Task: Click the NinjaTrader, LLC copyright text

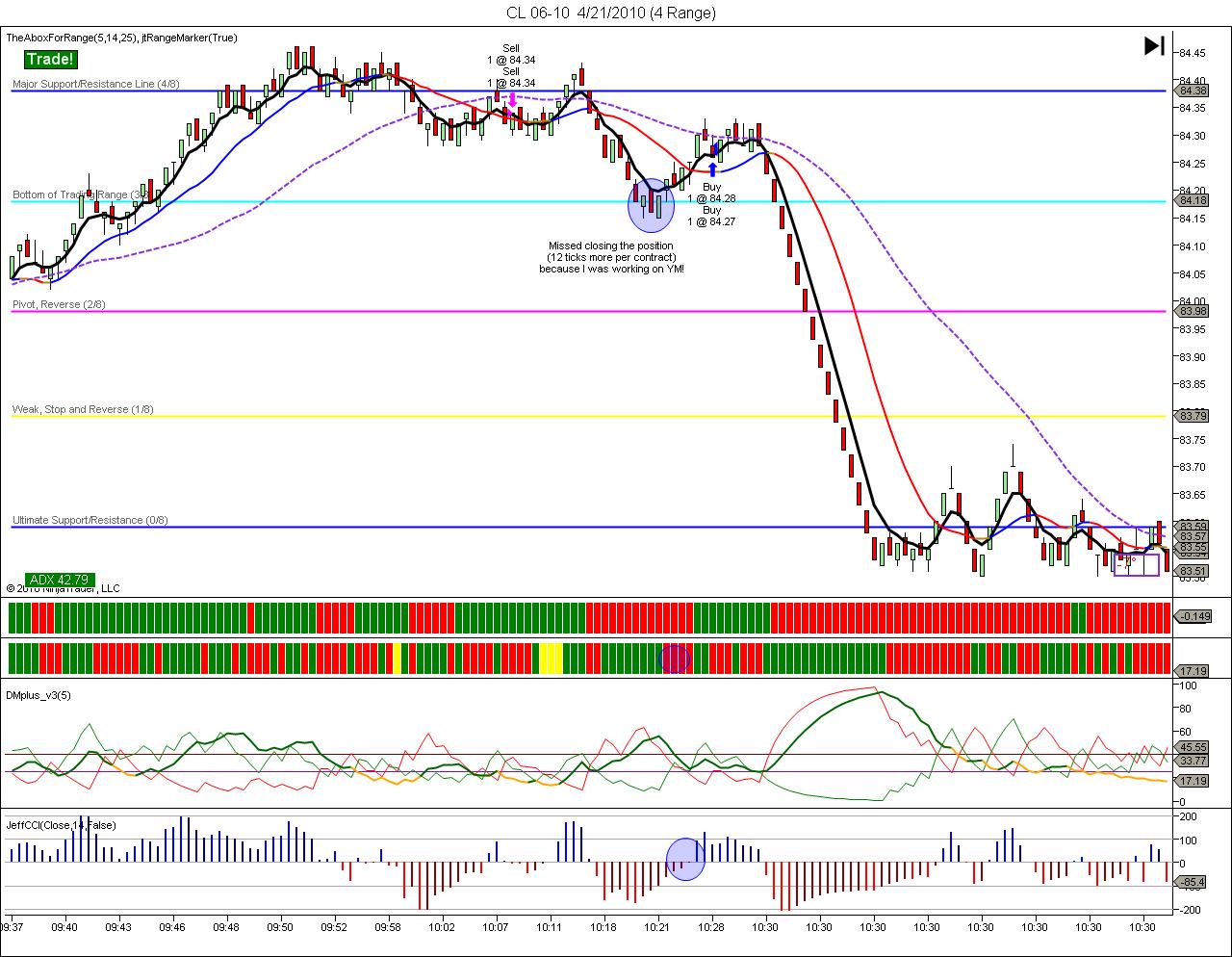Action: click(x=63, y=588)
